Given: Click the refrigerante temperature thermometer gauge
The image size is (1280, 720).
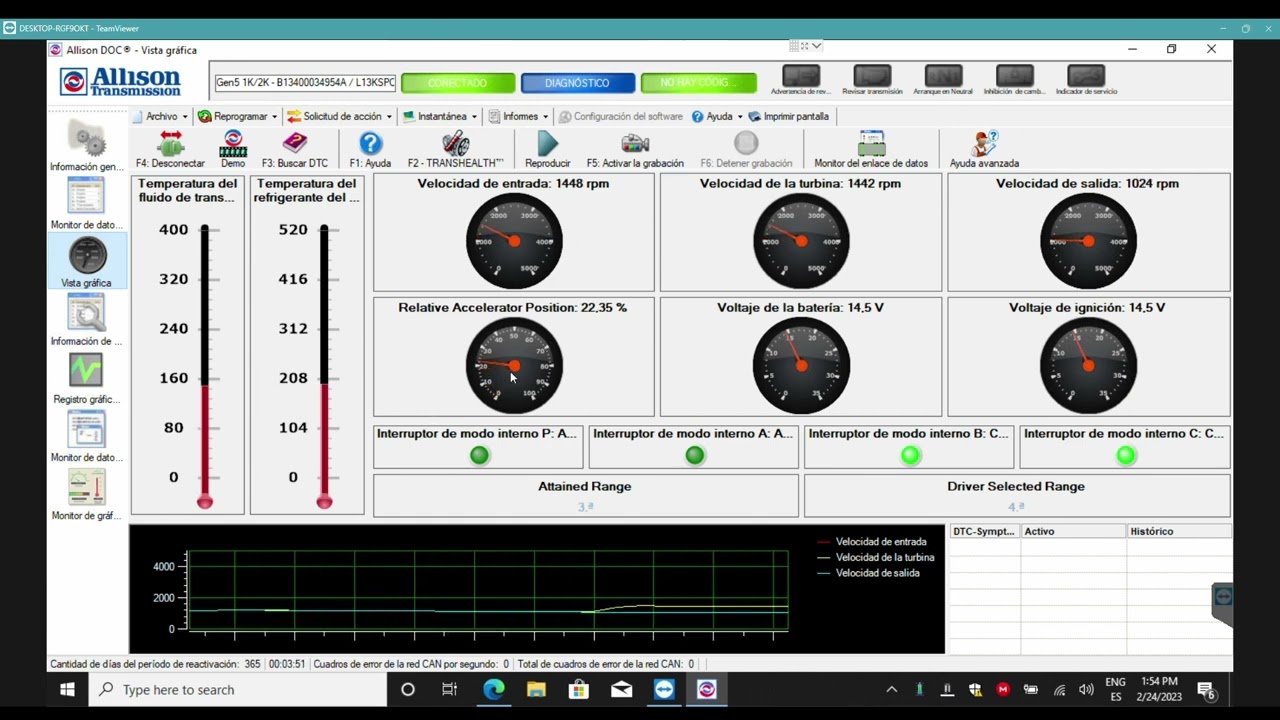Looking at the screenshot, I should click(x=324, y=365).
